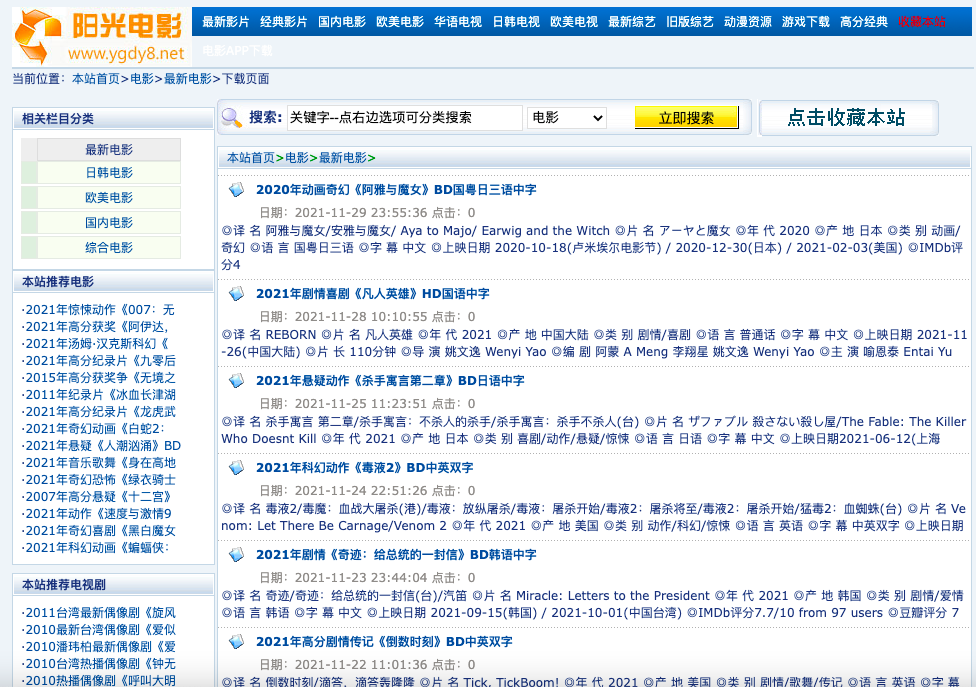Click the speaker icon next to 凡人英雄 entry
Viewport: 976px width, 687px height.
[x=236, y=295]
